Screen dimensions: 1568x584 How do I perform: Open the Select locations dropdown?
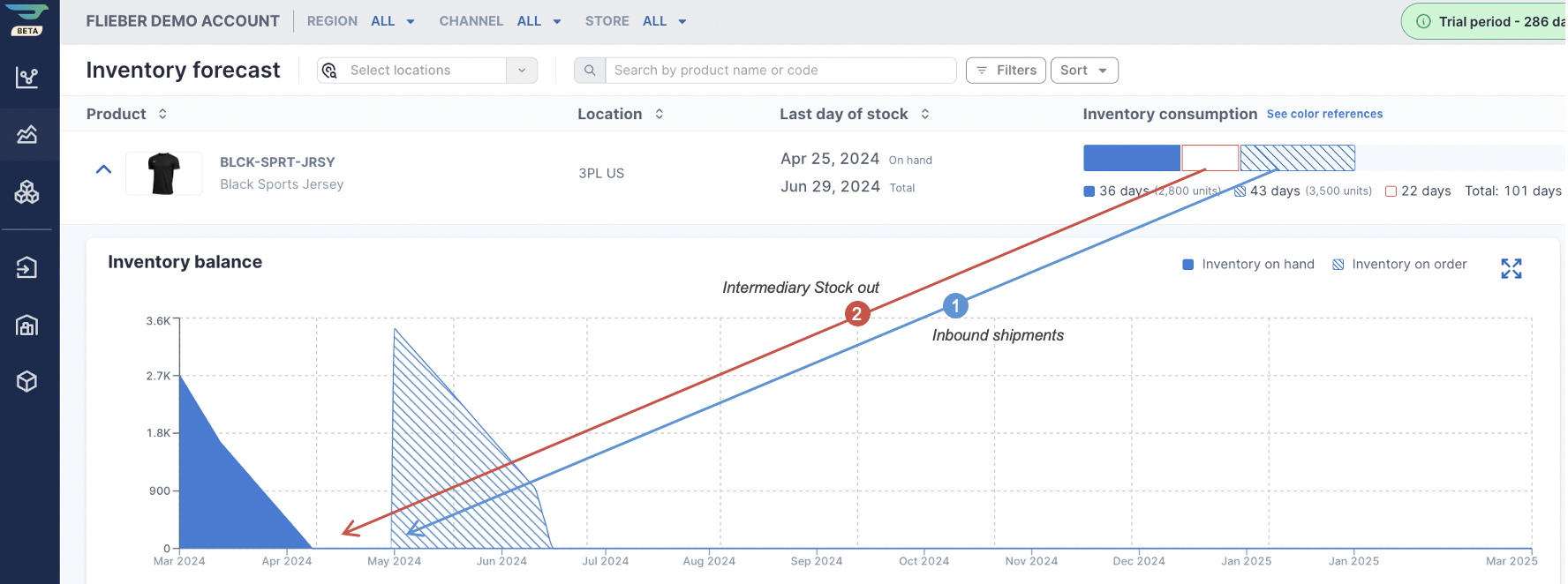click(x=427, y=71)
